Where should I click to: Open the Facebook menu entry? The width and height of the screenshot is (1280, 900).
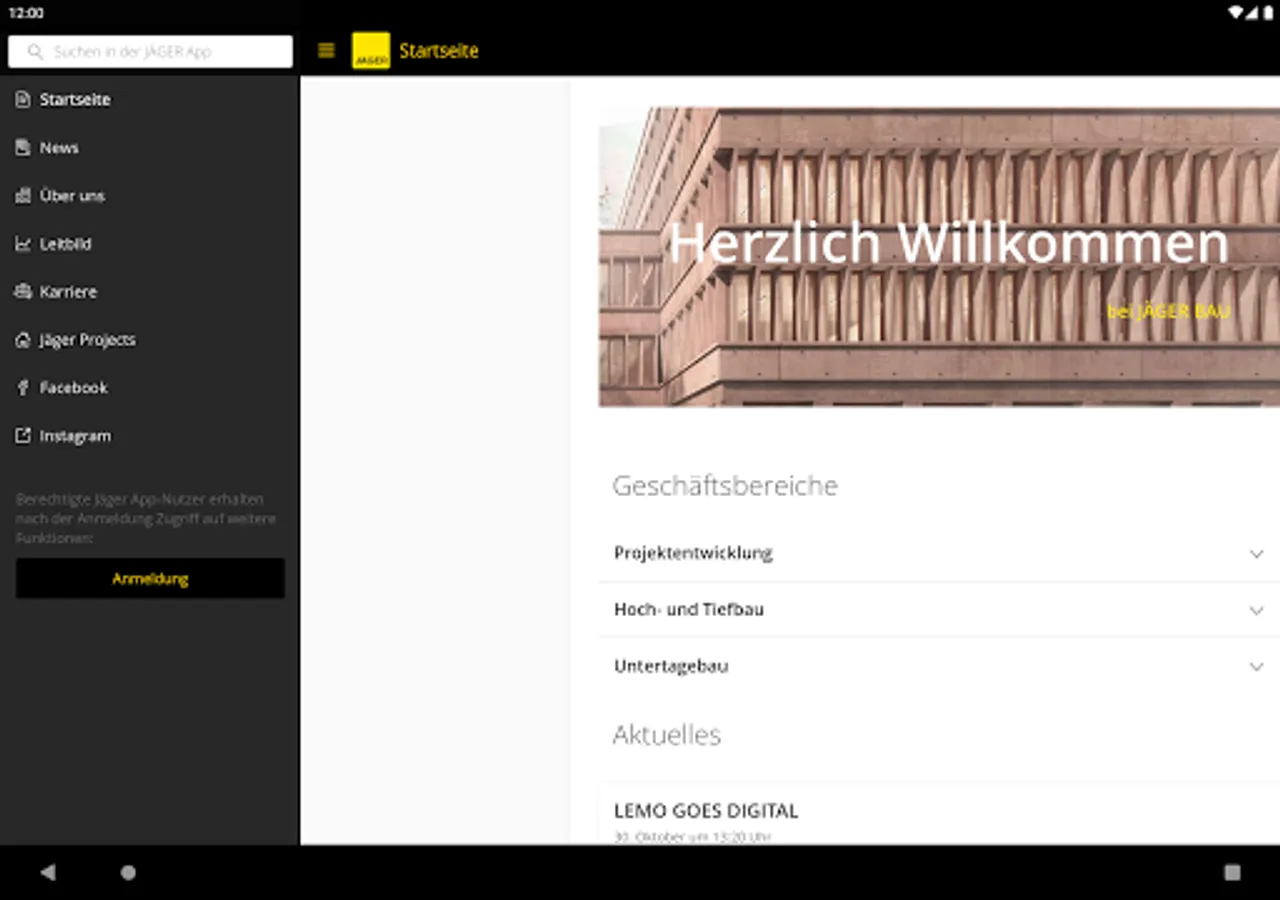[x=150, y=388]
